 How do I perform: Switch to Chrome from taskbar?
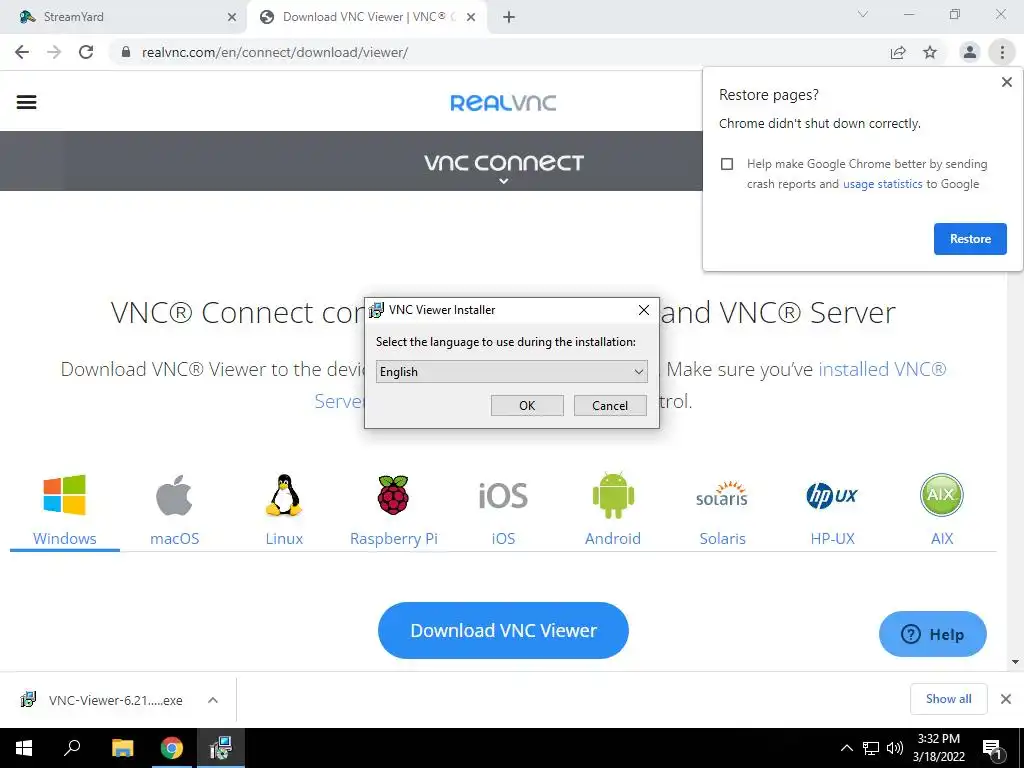(172, 748)
